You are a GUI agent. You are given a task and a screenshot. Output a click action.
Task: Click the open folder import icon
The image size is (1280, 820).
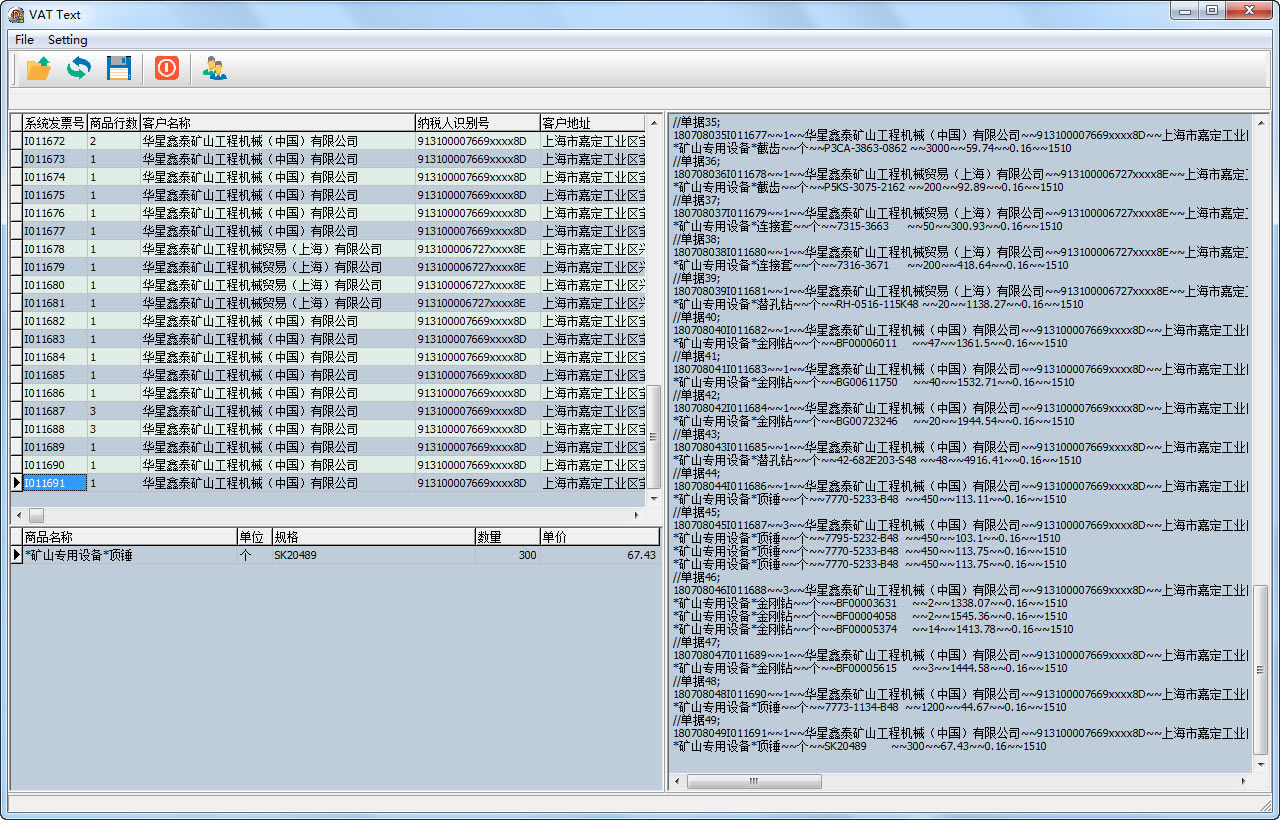[x=39, y=68]
